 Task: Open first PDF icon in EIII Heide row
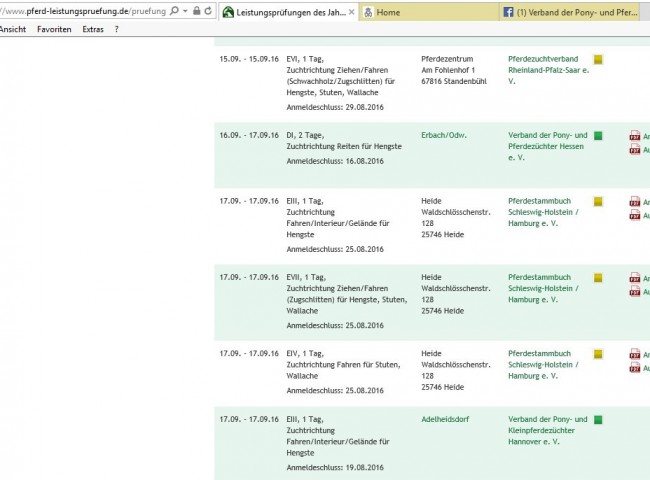pos(634,202)
